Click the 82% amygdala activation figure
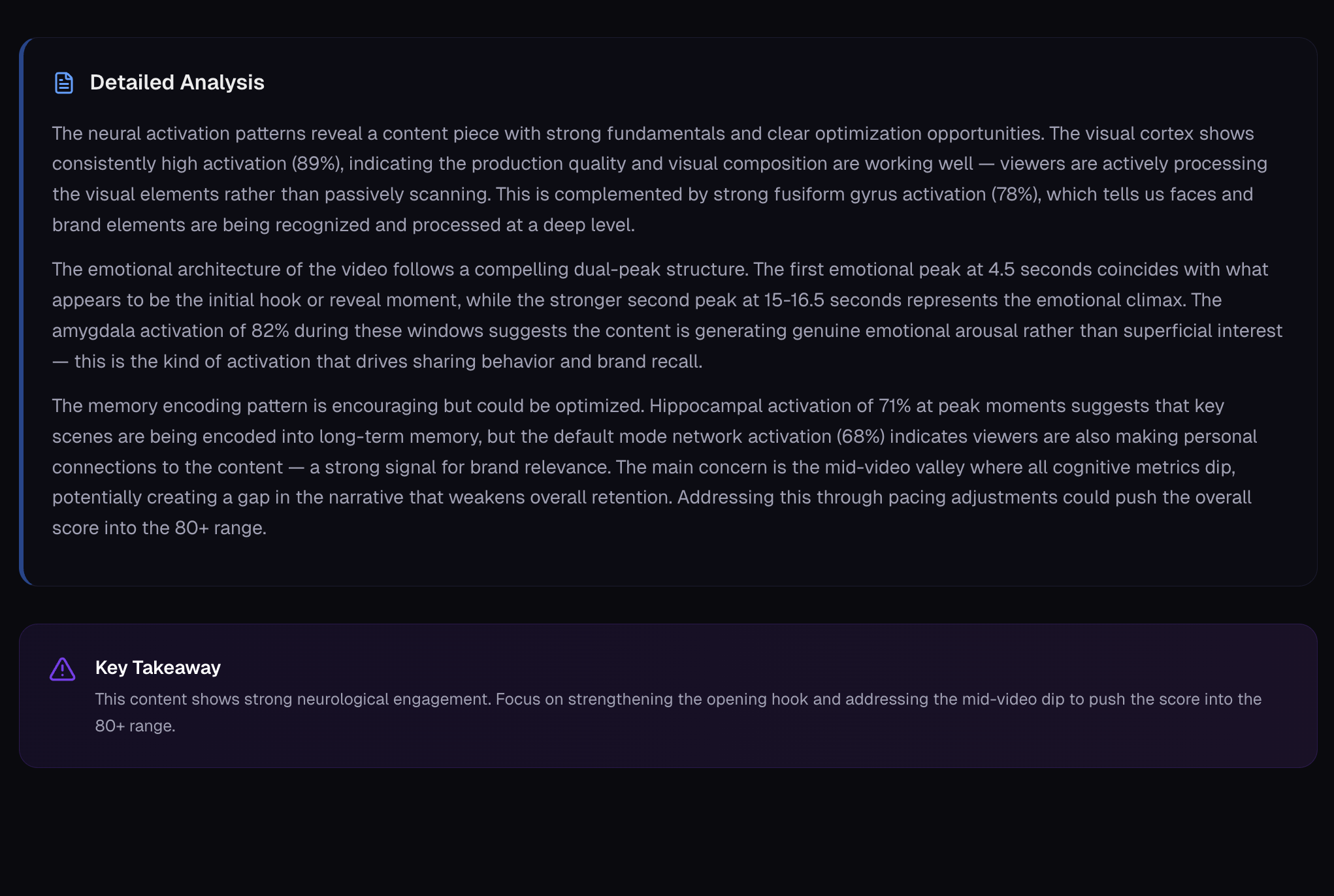This screenshot has height=896, width=1334. click(x=270, y=330)
